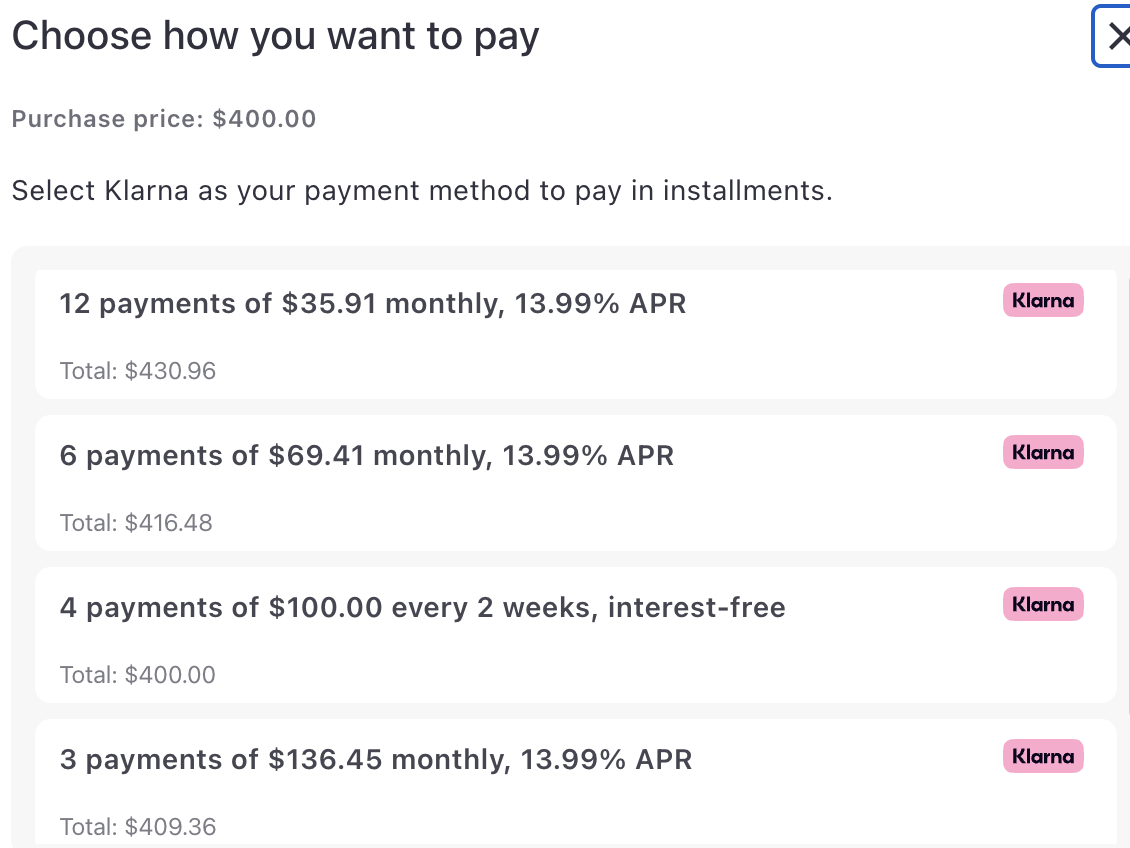The width and height of the screenshot is (1130, 848).
Task: Click 'interest-free' text in the 4 payments plan
Action: [696, 608]
